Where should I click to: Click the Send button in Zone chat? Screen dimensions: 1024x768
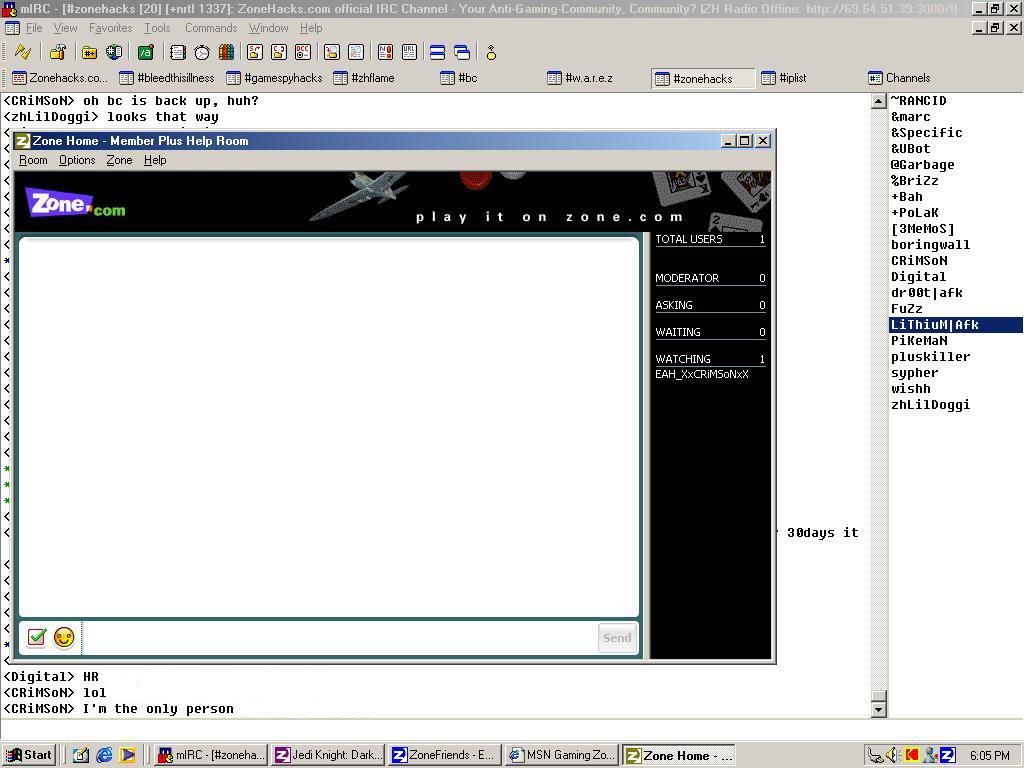click(x=617, y=638)
